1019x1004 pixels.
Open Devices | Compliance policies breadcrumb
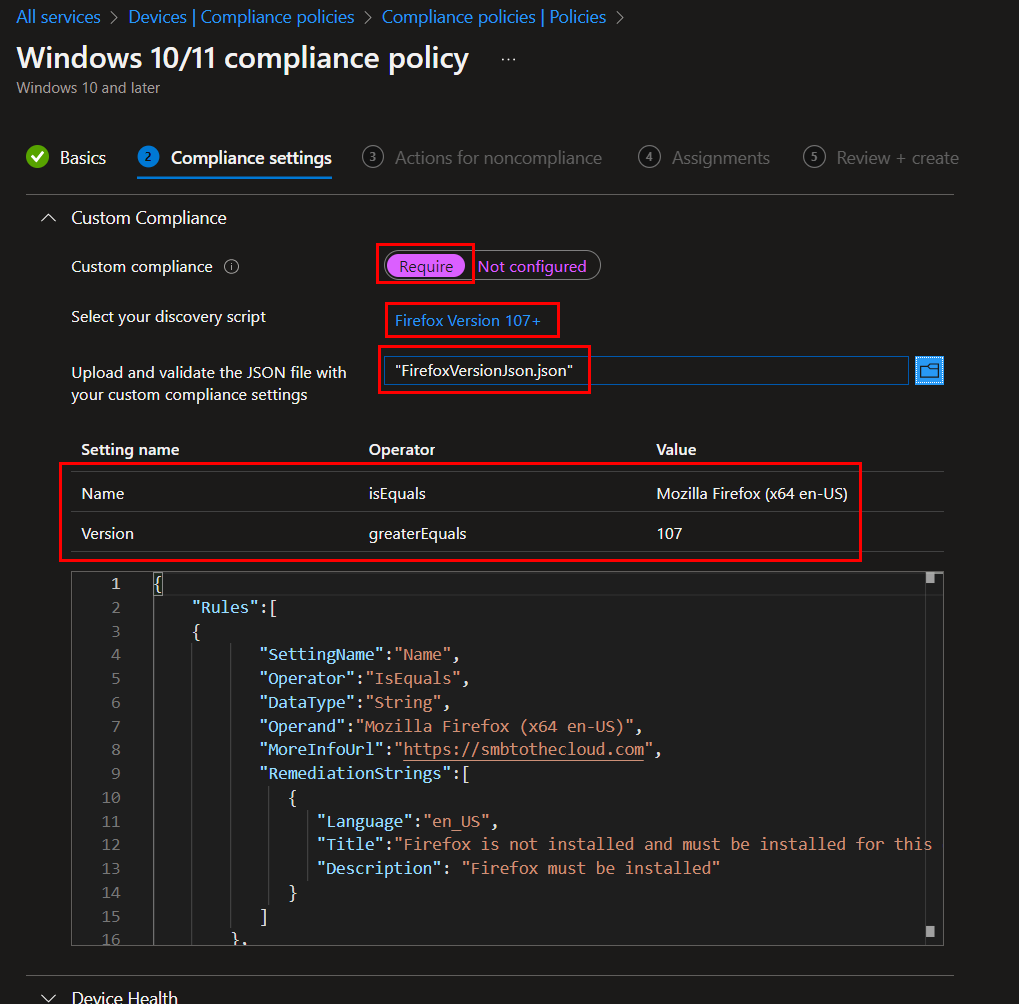[241, 17]
